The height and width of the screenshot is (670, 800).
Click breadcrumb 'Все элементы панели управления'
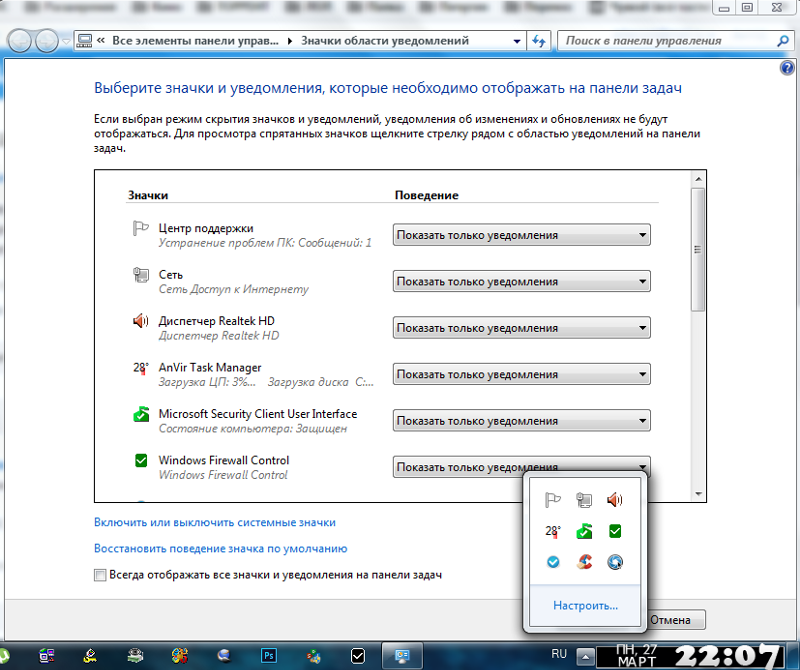190,41
